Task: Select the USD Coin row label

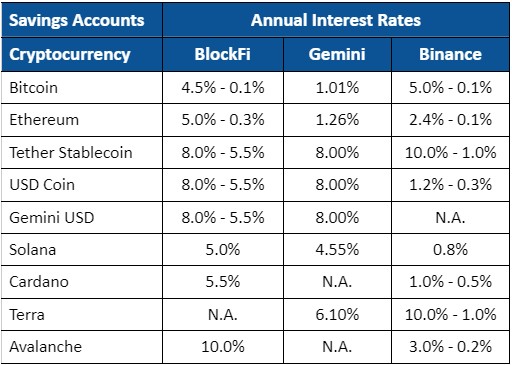Action: (42, 185)
